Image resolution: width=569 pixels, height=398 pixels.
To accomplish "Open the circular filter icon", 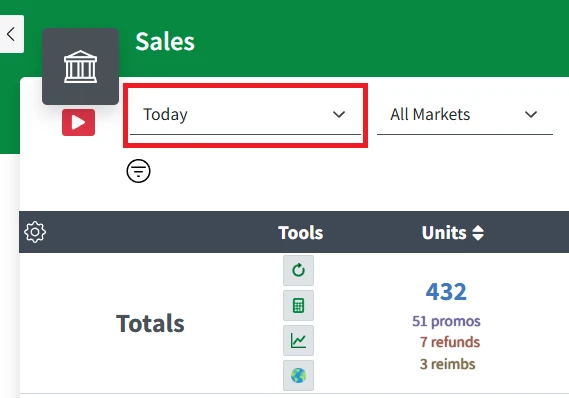I will (x=138, y=171).
